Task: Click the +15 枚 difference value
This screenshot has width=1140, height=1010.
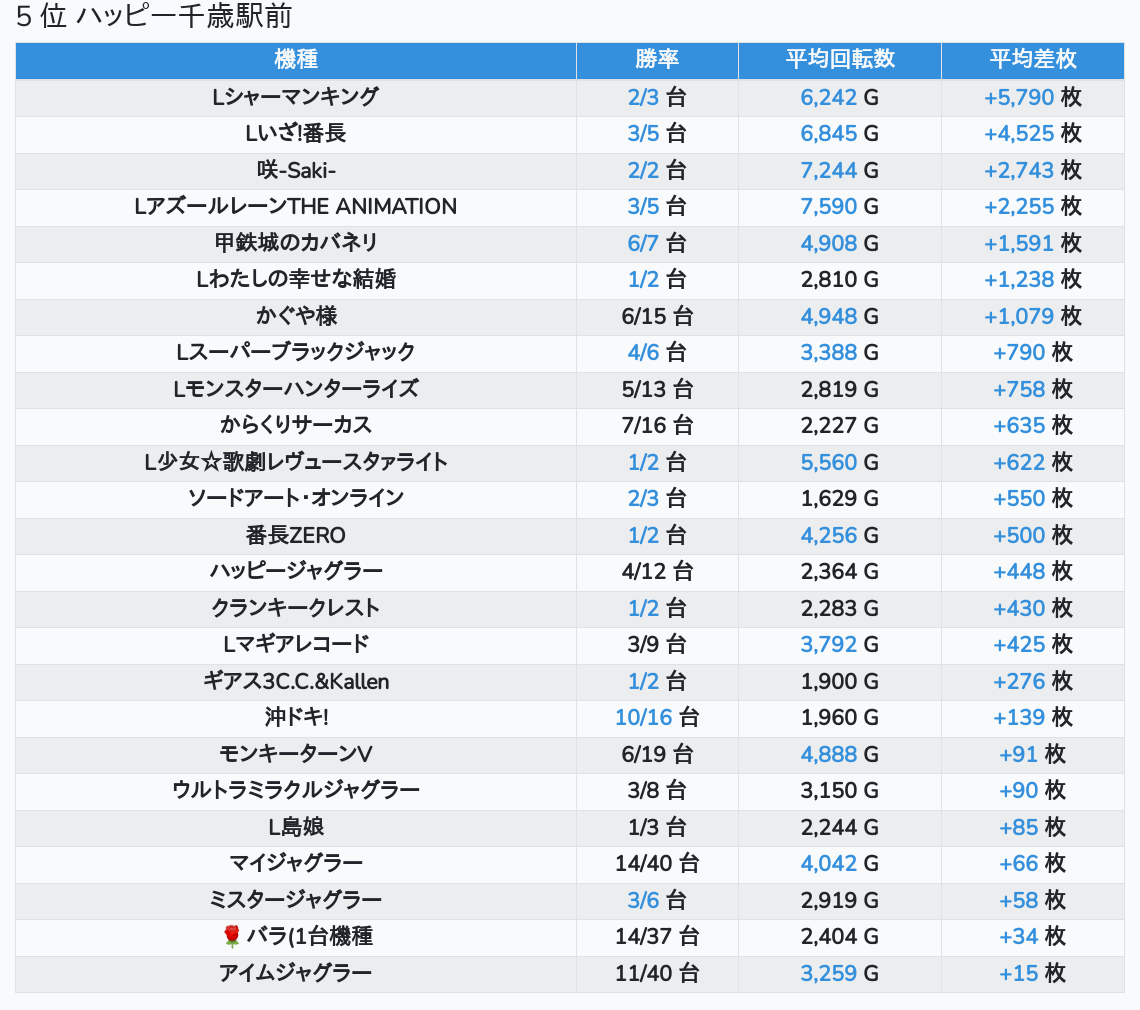Action: (1032, 973)
